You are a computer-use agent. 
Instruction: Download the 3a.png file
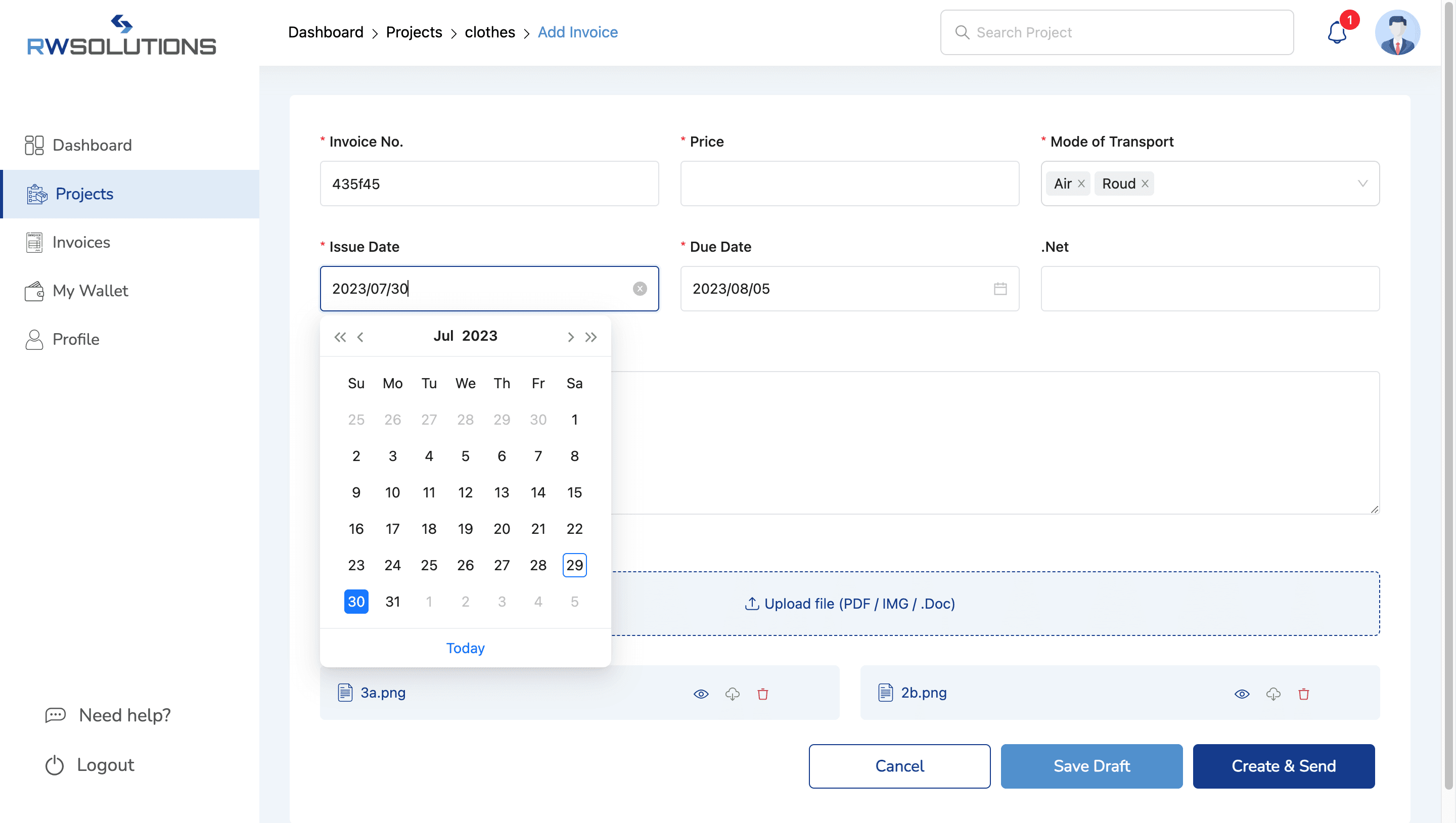[x=733, y=694]
